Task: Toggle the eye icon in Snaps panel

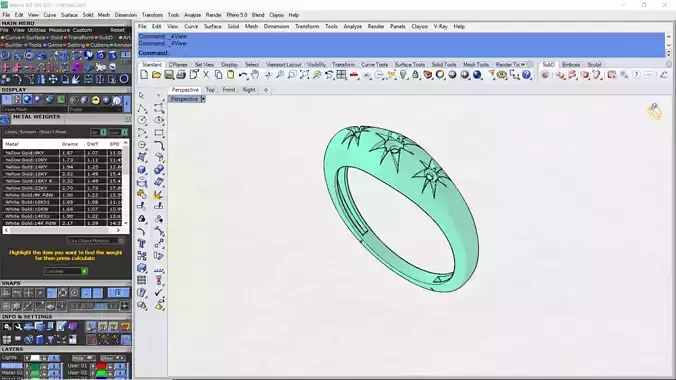Action: click(50, 306)
